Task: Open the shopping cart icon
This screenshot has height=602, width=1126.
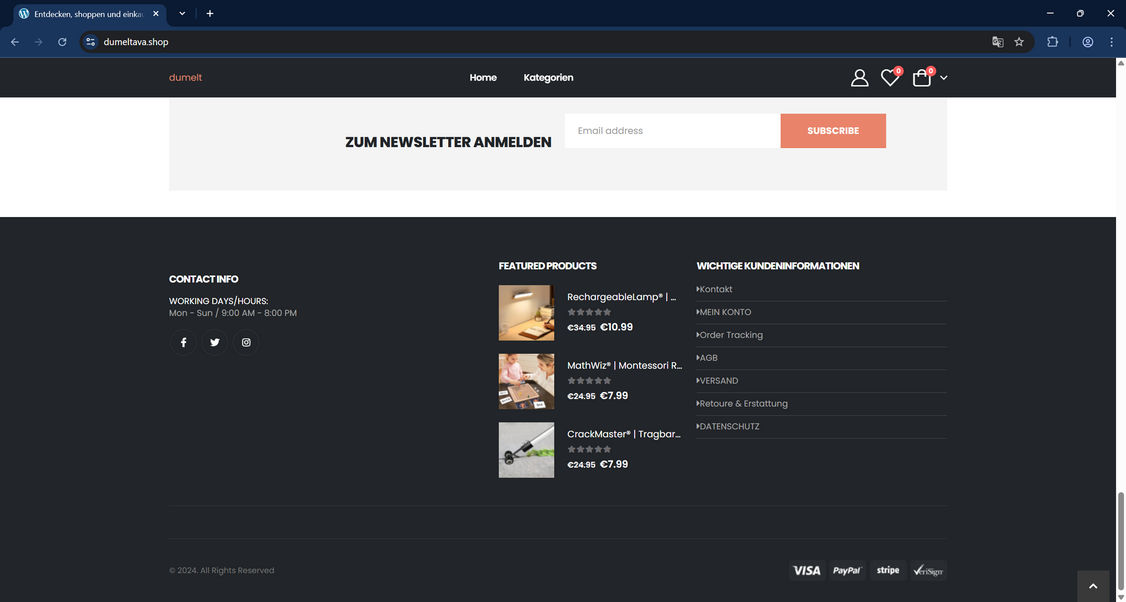Action: click(921, 77)
